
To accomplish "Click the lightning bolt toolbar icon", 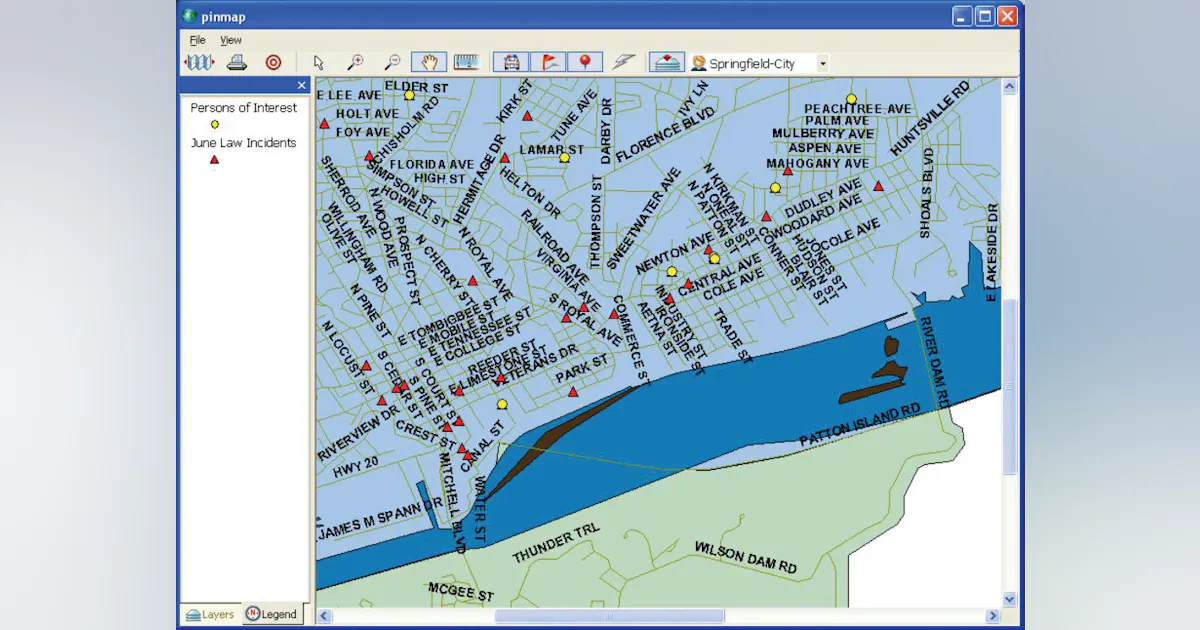I will tap(624, 62).
